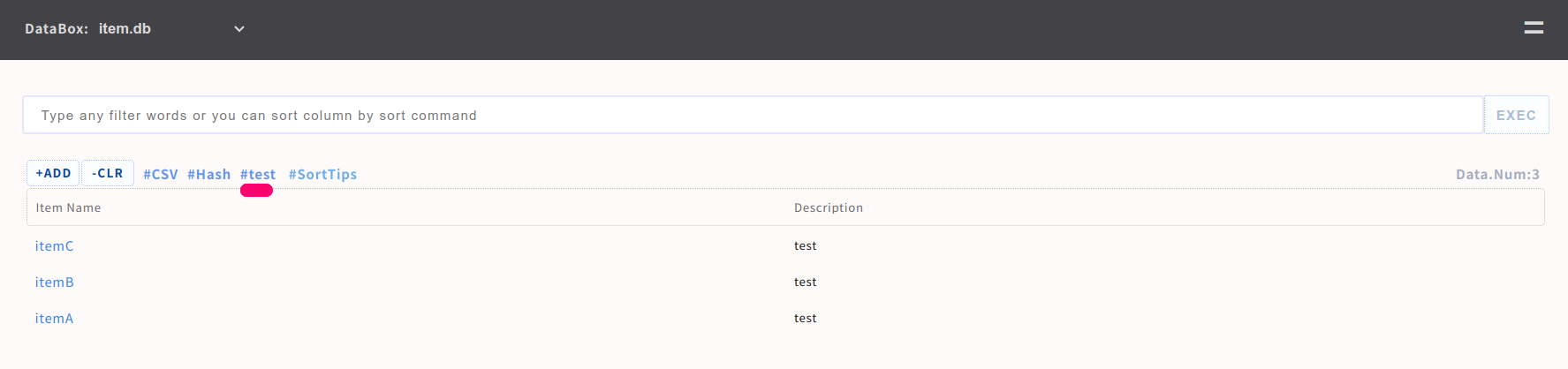Select the itemA description cell 'test'

click(806, 319)
